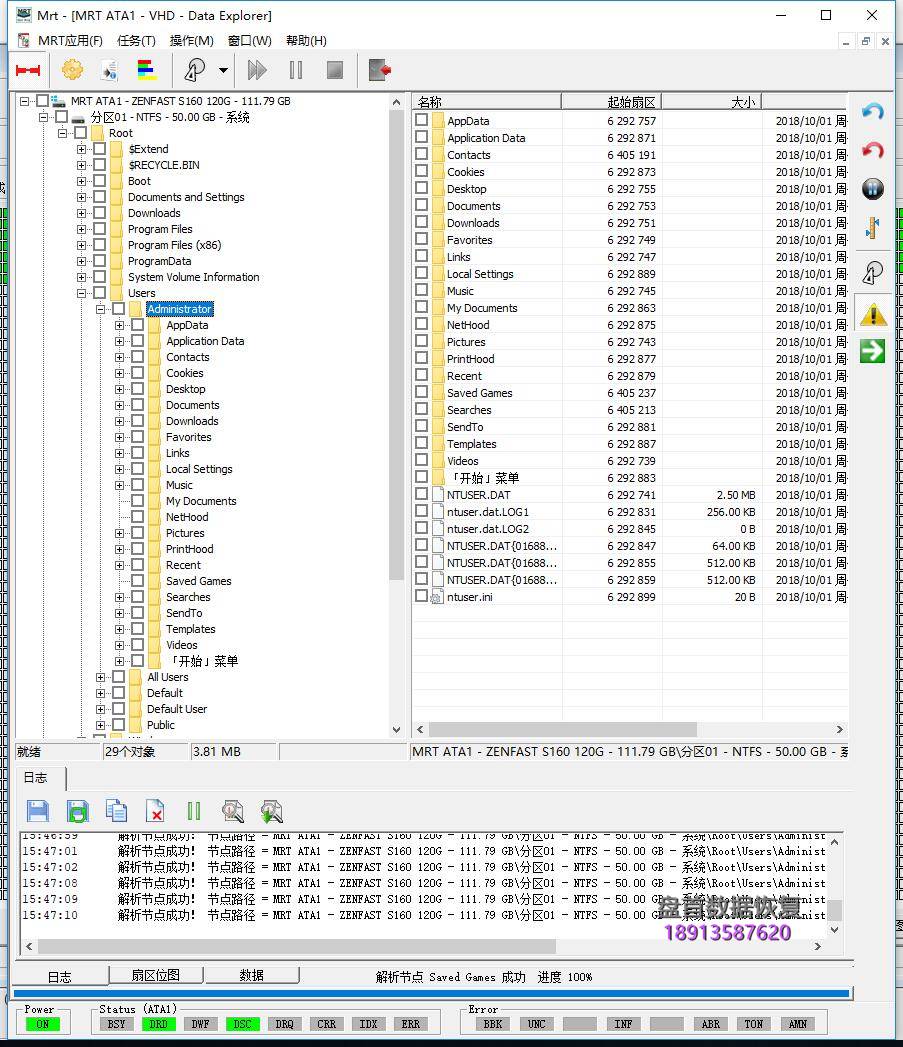Screen dimensions: 903x1047
Task: Select the Saved Games folder in tree
Action: tap(198, 581)
